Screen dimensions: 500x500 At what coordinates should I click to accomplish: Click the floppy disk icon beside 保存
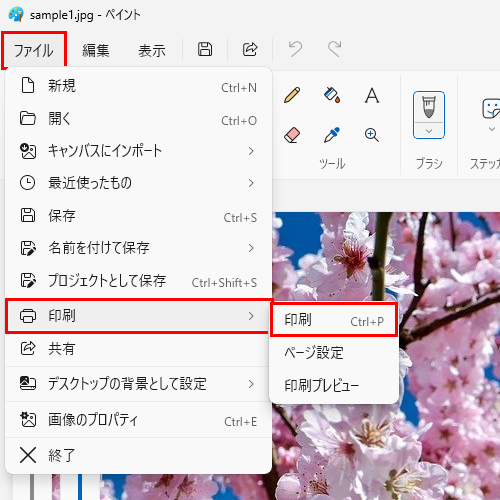click(28, 215)
